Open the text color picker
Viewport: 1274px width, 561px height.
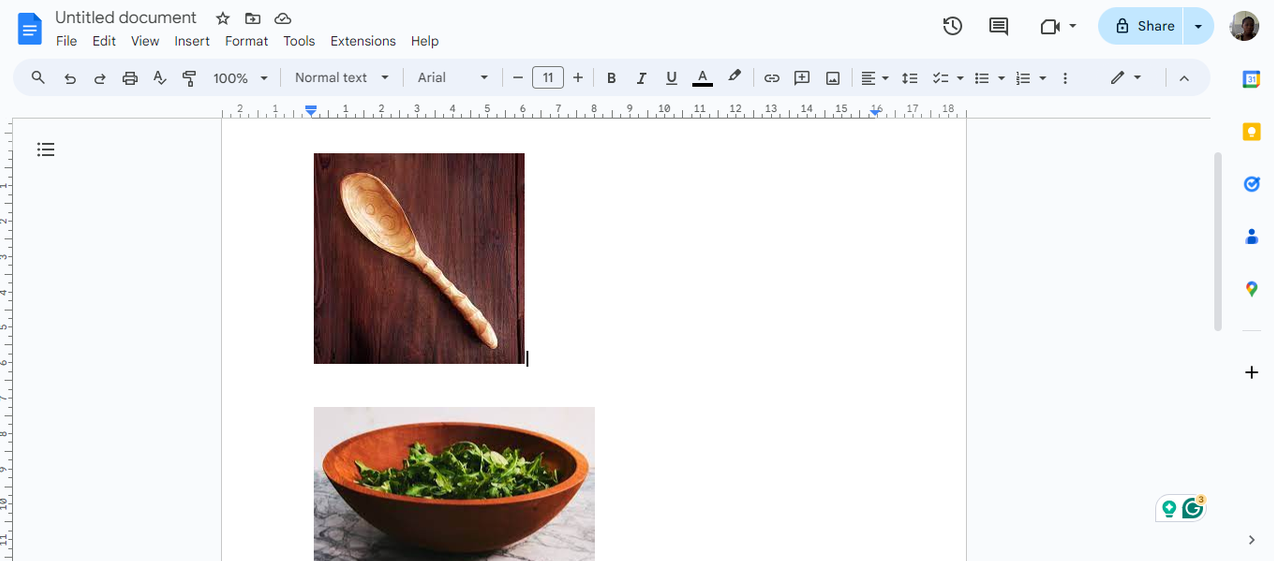pyautogui.click(x=702, y=78)
